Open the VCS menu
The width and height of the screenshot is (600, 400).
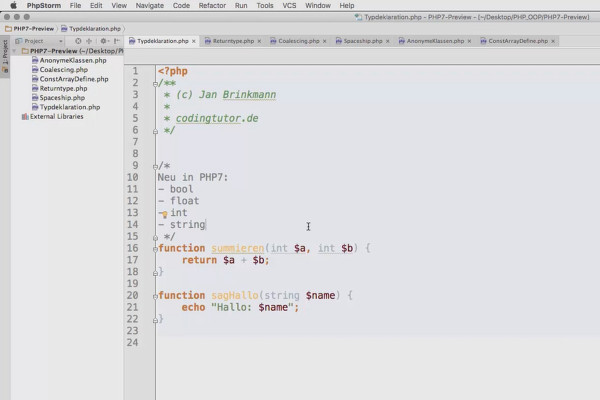click(289, 5)
